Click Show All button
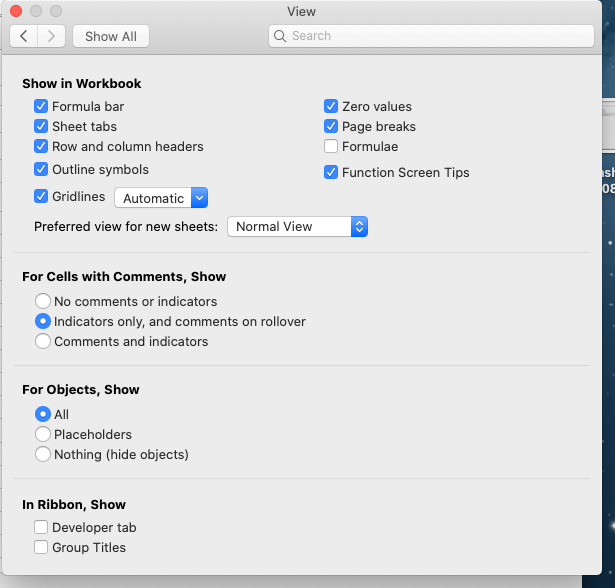The height and width of the screenshot is (588, 615). (111, 36)
